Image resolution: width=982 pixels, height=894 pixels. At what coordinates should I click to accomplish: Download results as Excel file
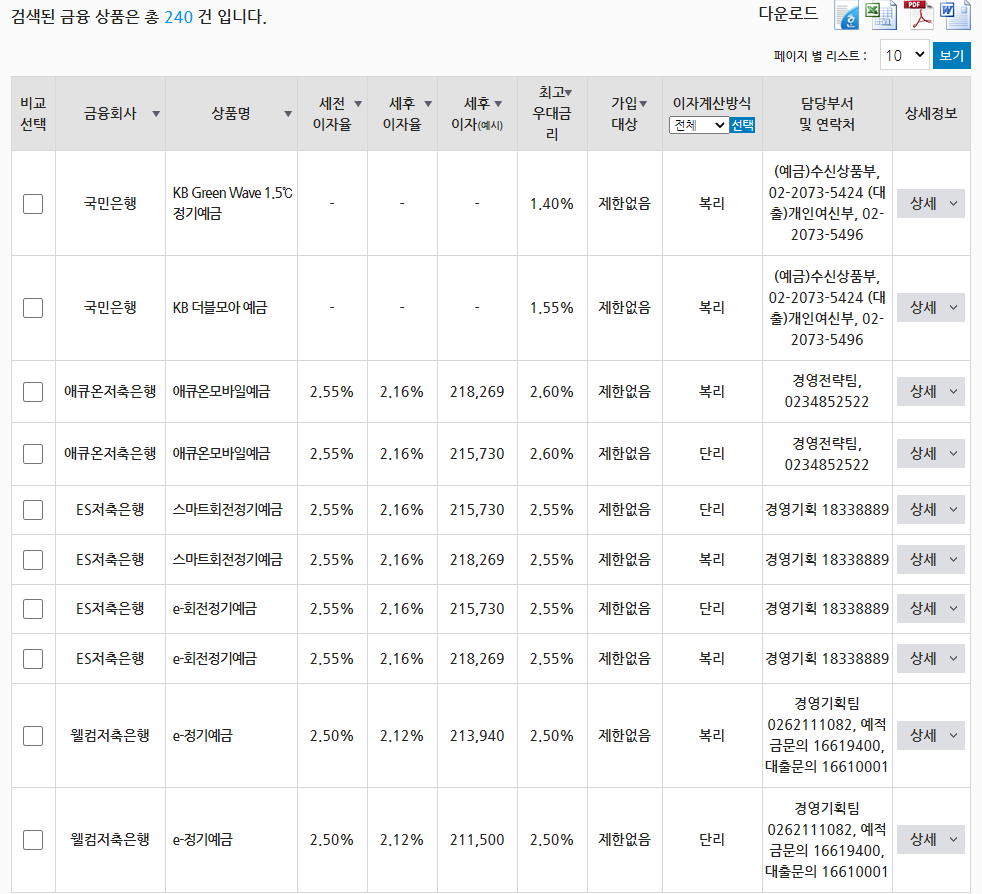click(881, 16)
